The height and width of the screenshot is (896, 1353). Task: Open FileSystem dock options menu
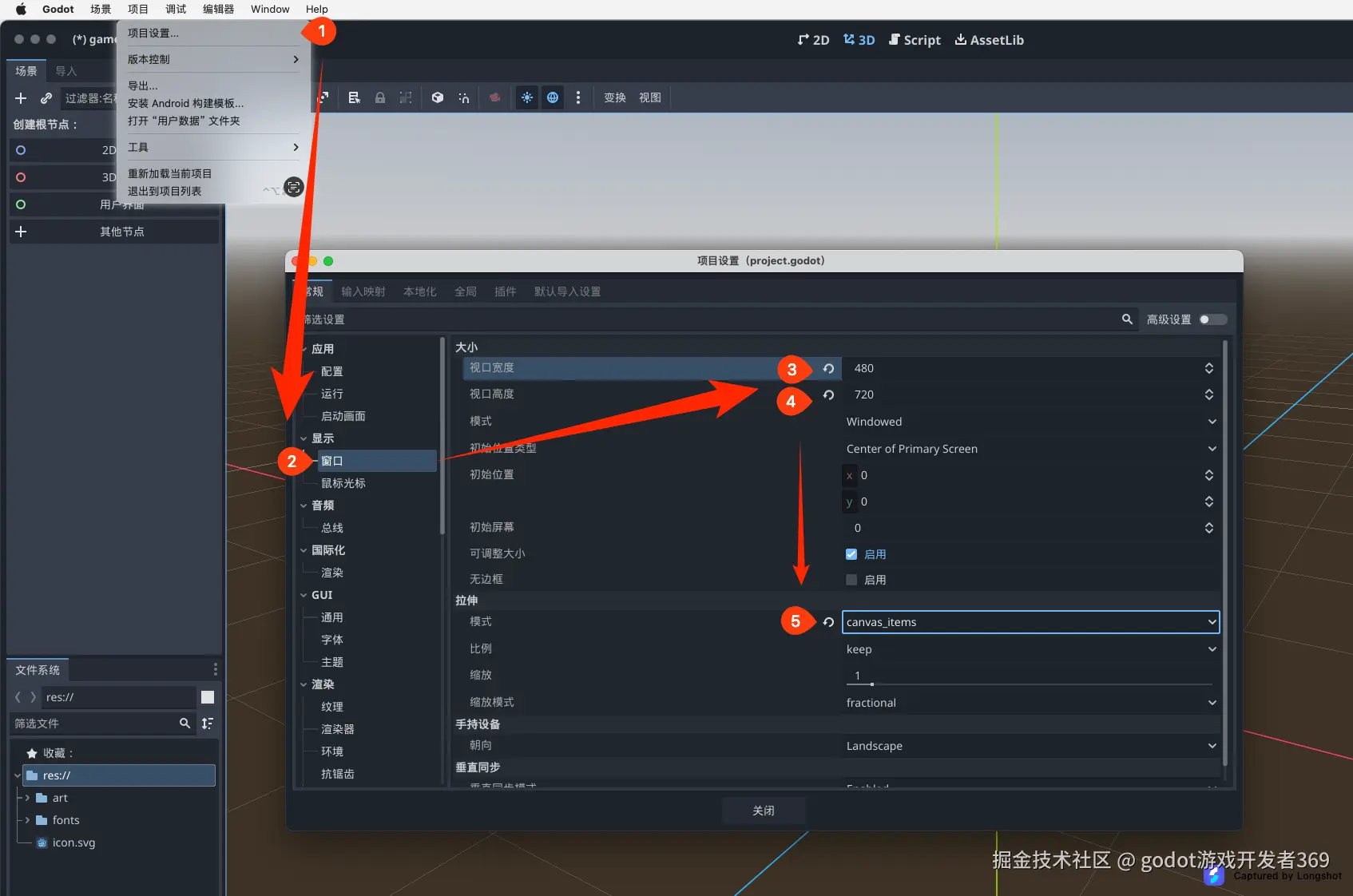click(215, 669)
